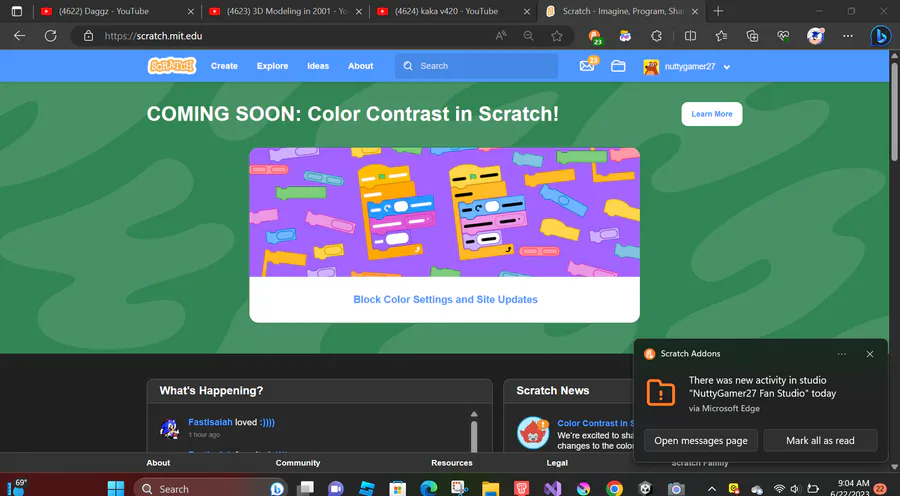Viewport: 900px width, 496px height.
Task: Open the volume control tray icon
Action: click(795, 489)
